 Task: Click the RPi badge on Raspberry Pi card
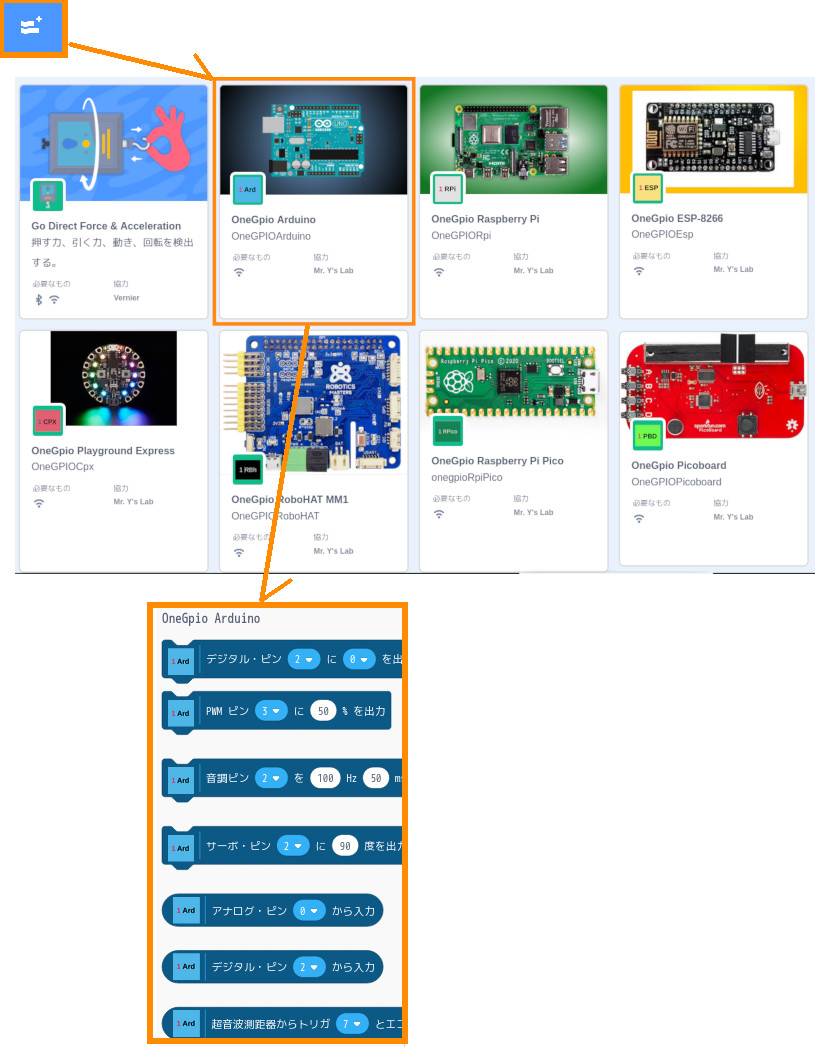(447, 188)
